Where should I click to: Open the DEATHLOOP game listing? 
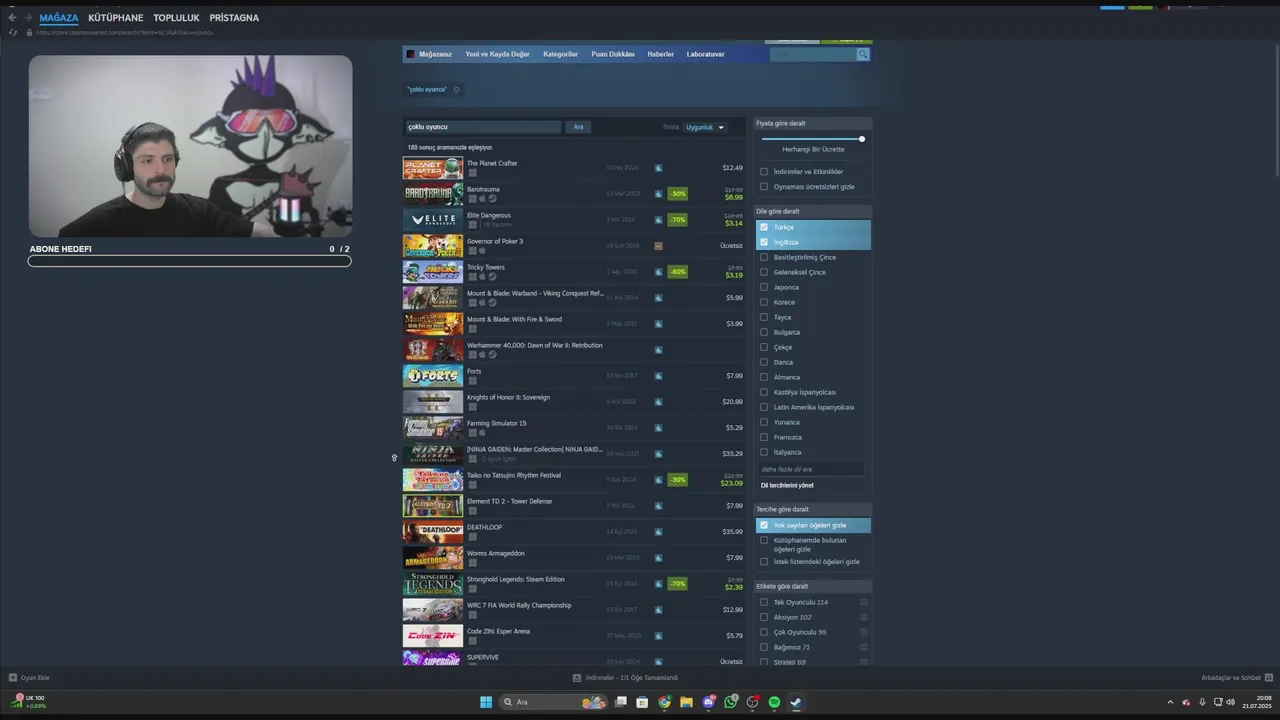[x=573, y=532]
